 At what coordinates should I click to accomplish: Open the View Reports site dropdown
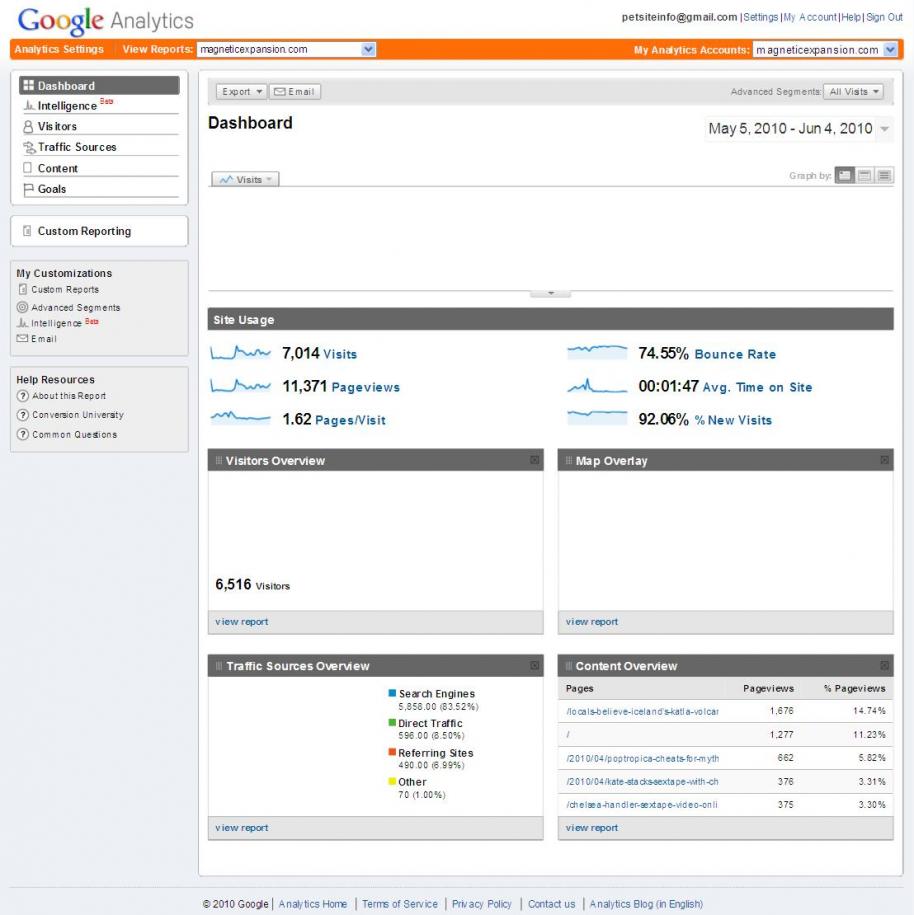point(368,50)
